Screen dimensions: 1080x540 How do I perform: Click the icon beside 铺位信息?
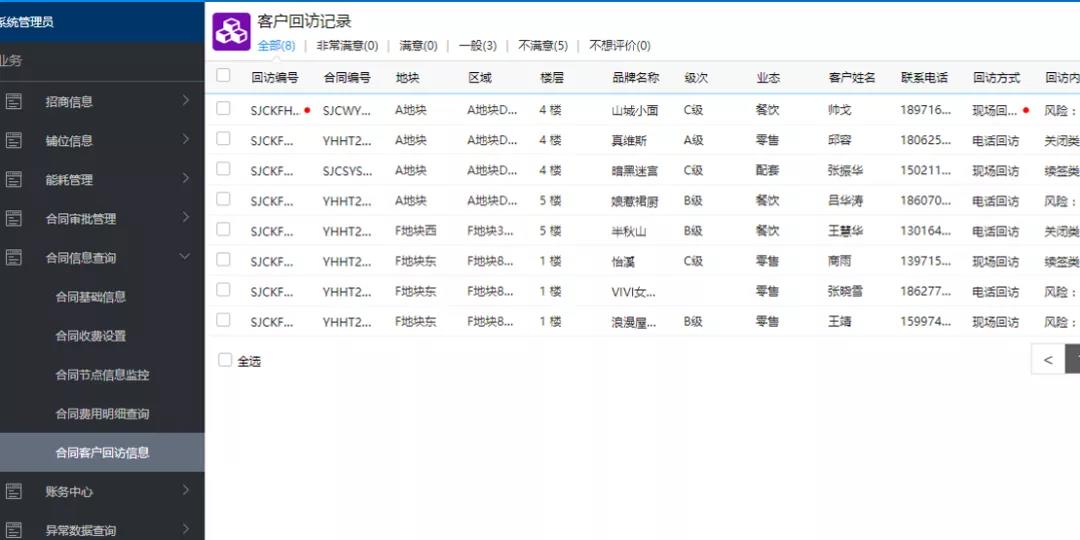13,141
